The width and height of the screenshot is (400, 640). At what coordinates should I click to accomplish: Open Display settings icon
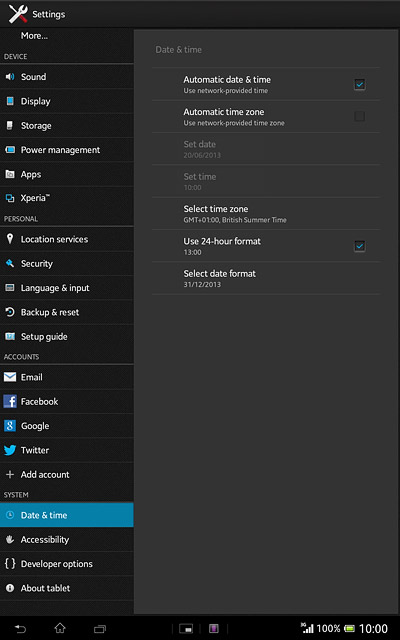point(10,101)
